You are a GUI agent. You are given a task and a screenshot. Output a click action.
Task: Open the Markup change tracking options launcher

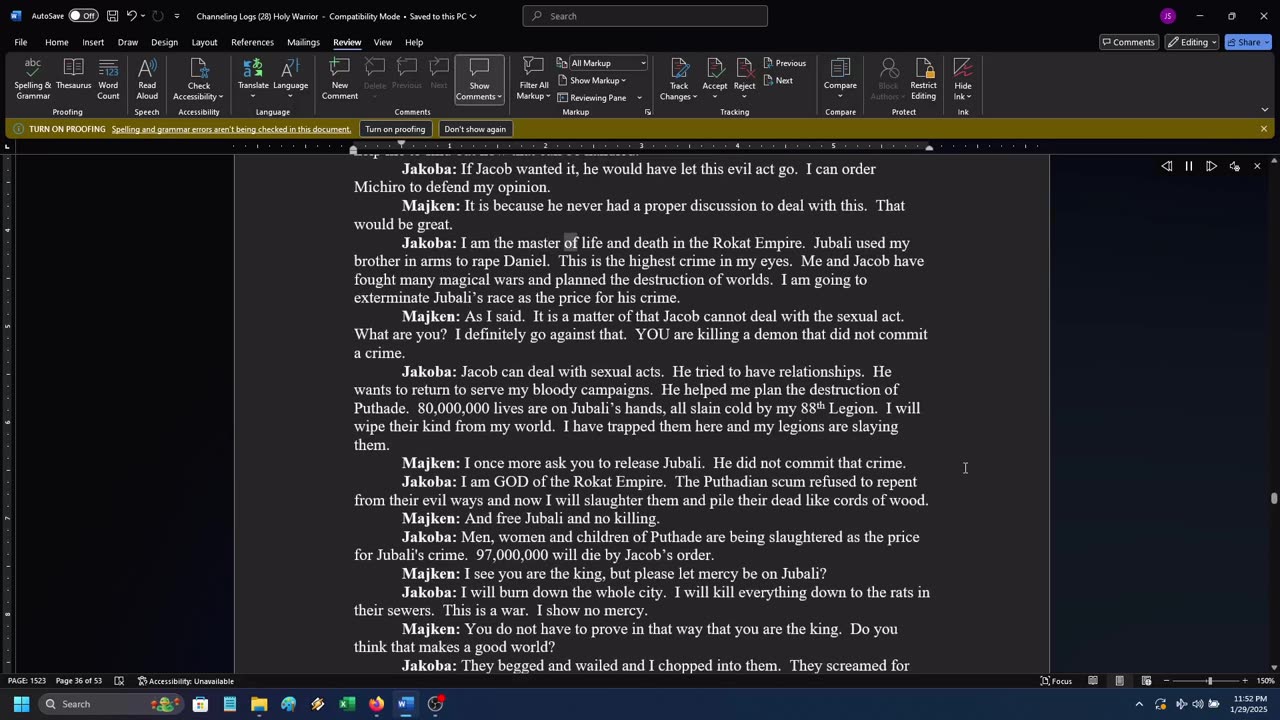(x=648, y=112)
